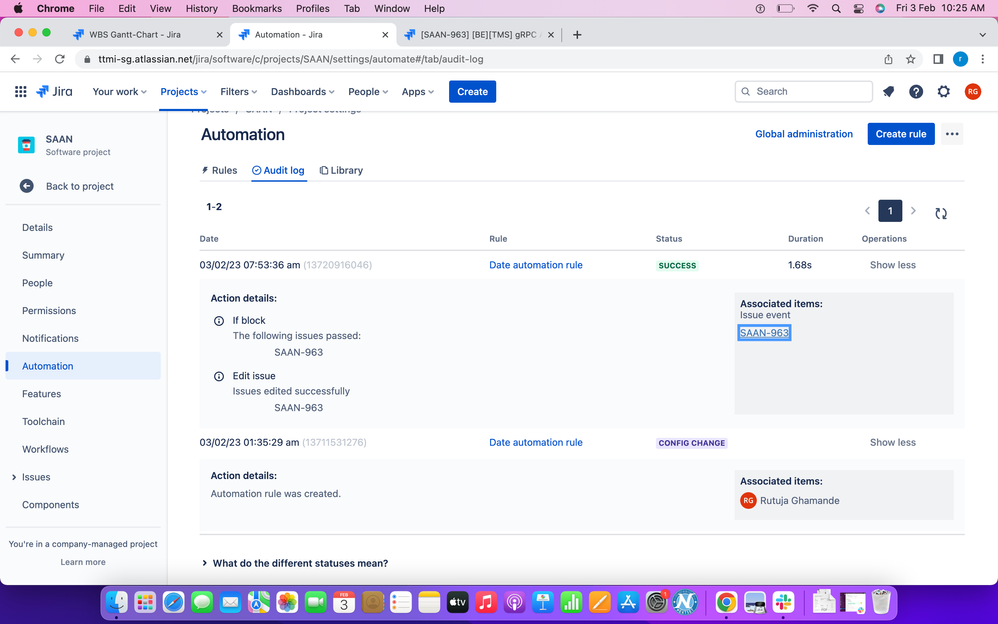The width and height of the screenshot is (998, 624).
Task: Open the SAAN-963 associated item link
Action: pos(764,333)
